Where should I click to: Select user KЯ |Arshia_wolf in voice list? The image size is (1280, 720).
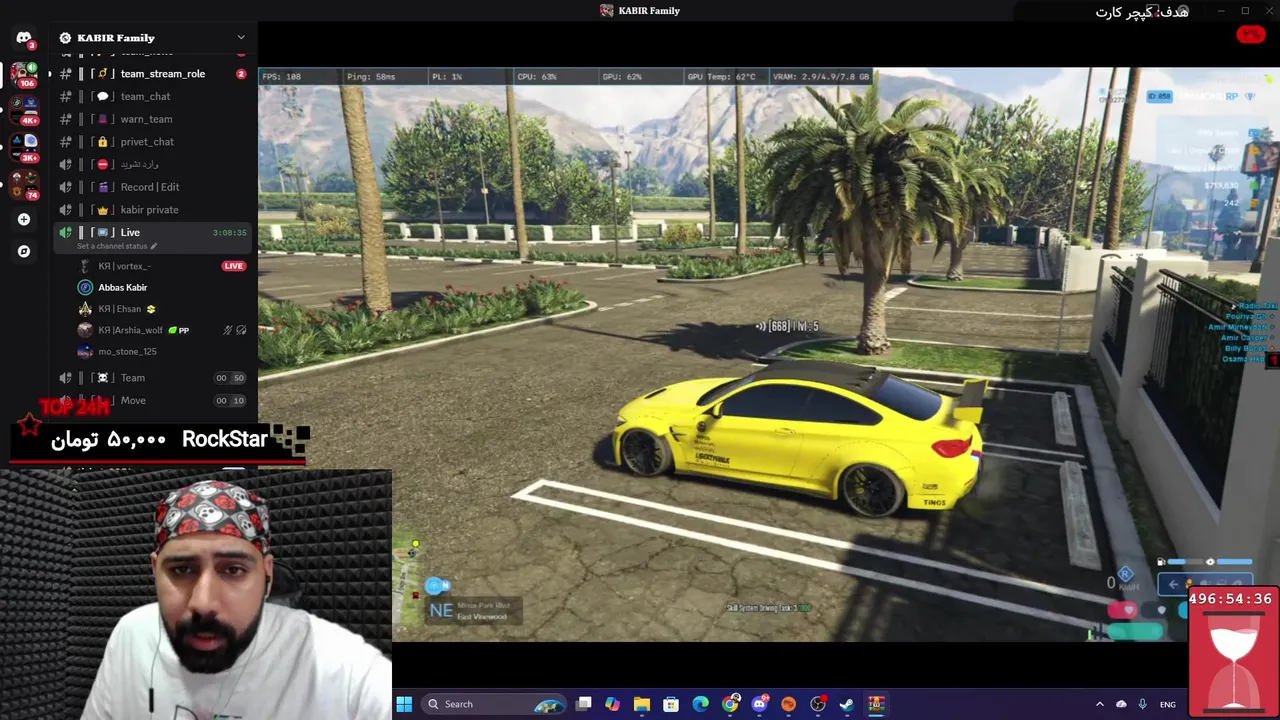(130, 330)
